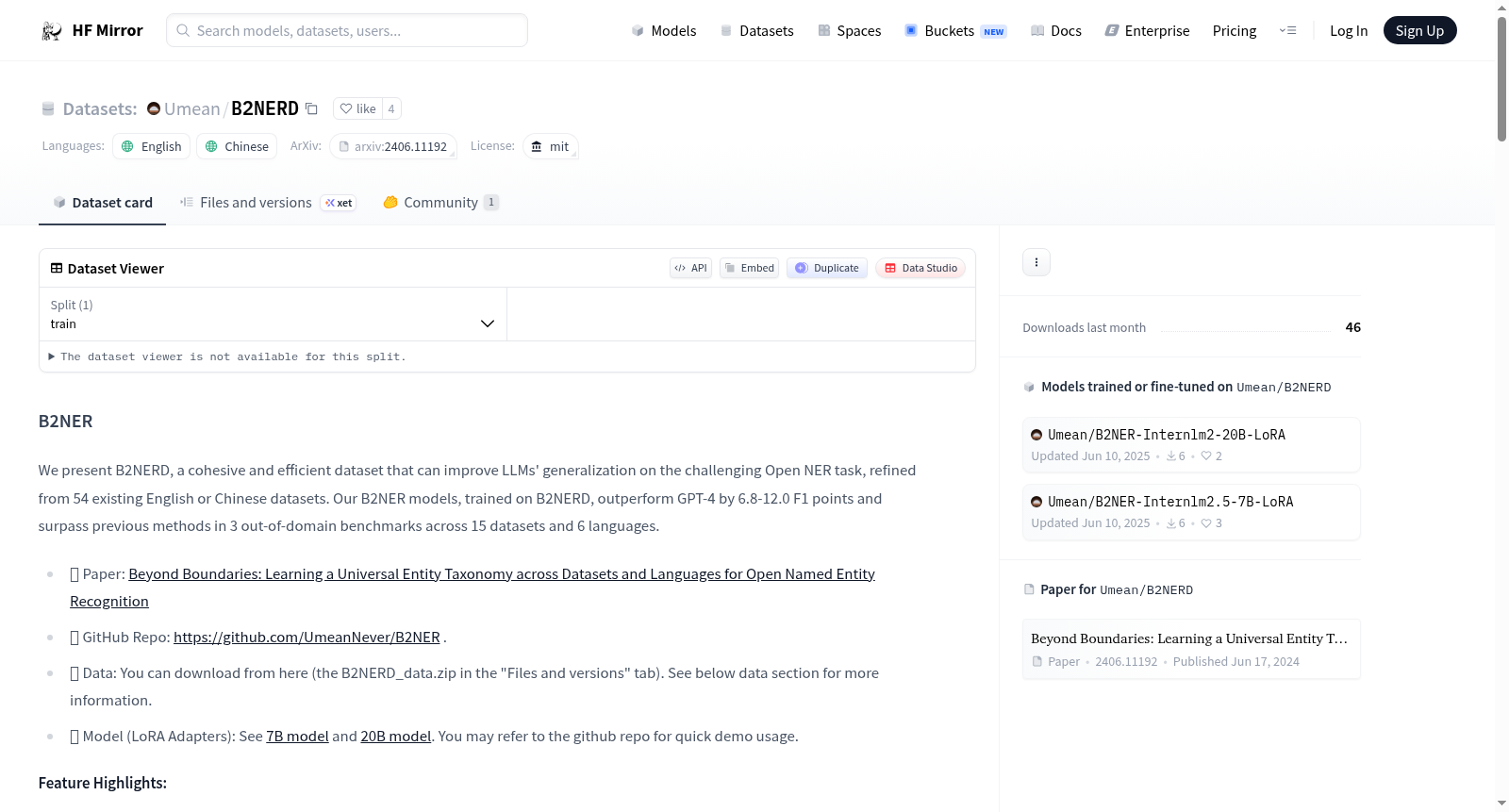
Task: Click the Sign Up button
Action: [x=1419, y=31]
